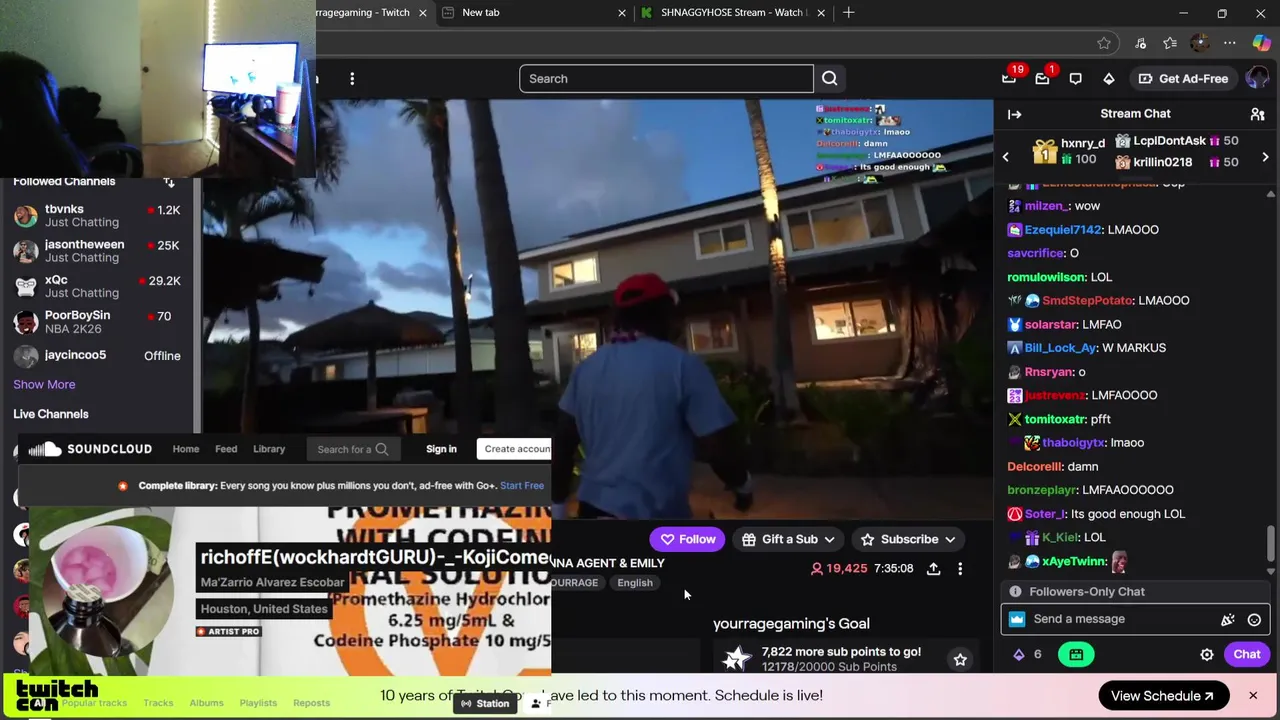The width and height of the screenshot is (1280, 720).
Task: Select the Albums tab on SoundCloud profile
Action: (x=206, y=703)
